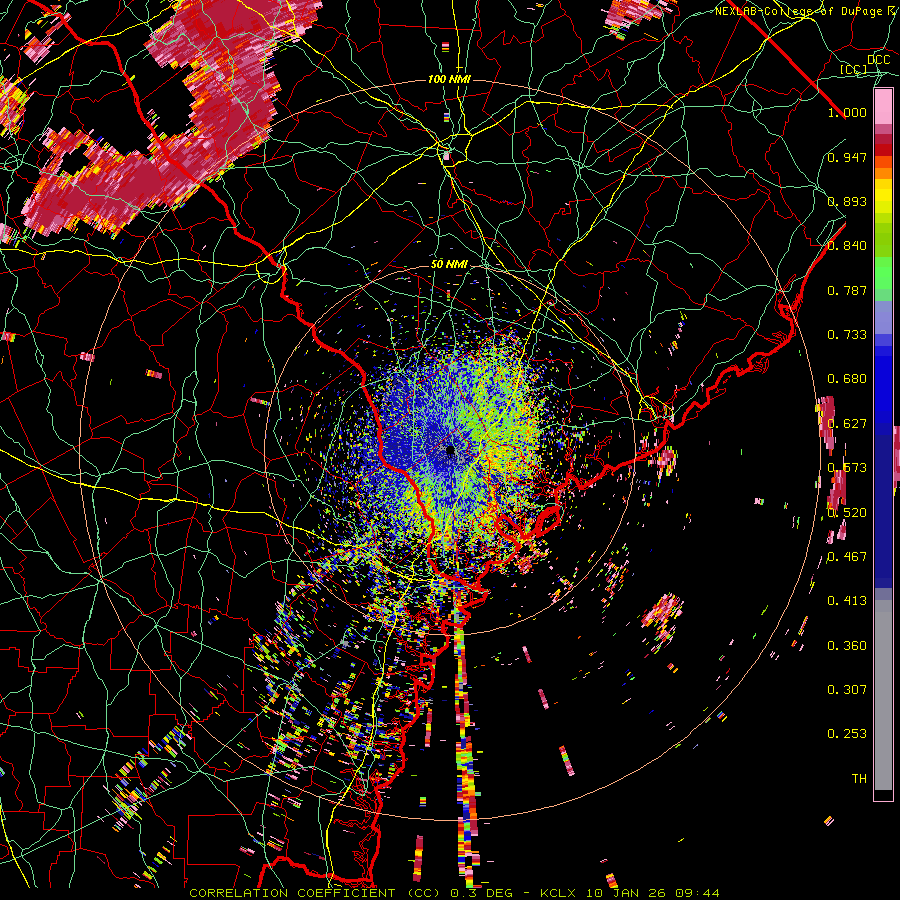Click the 1.000 value on the color scale

click(847, 112)
